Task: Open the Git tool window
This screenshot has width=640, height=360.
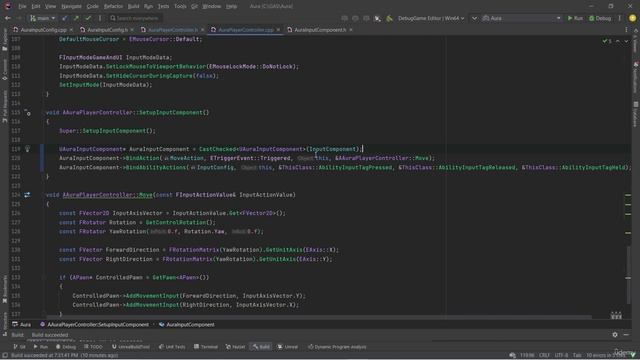Action: pos(19,347)
